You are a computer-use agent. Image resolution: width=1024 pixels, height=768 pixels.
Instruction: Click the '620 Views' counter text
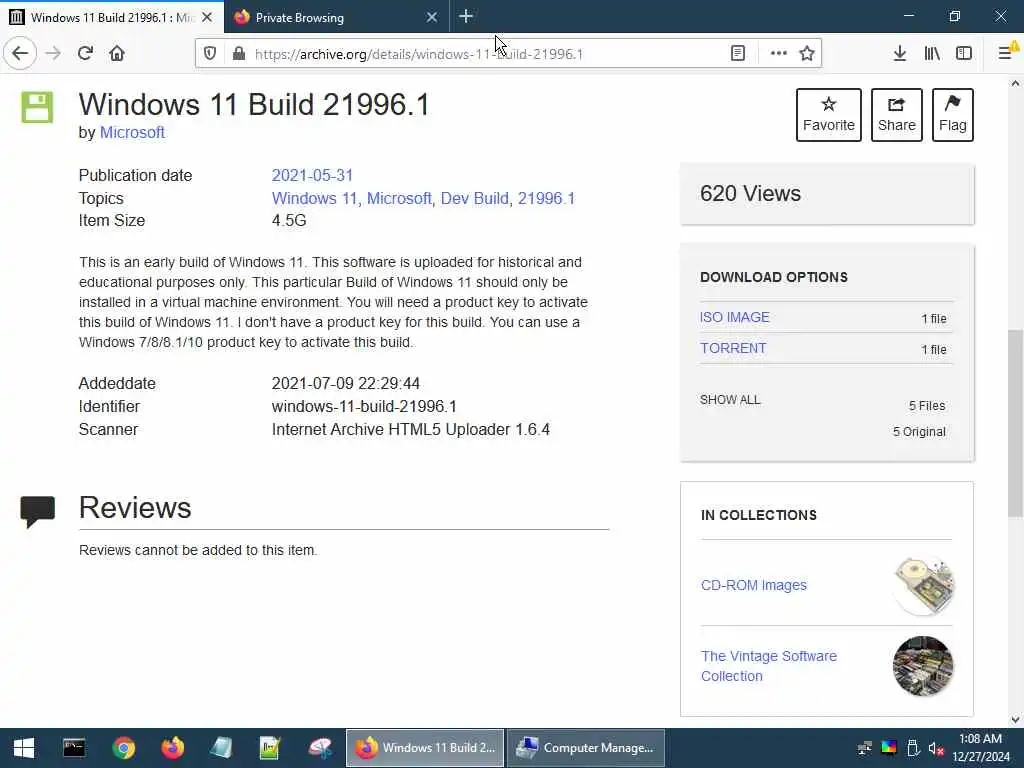(x=750, y=193)
